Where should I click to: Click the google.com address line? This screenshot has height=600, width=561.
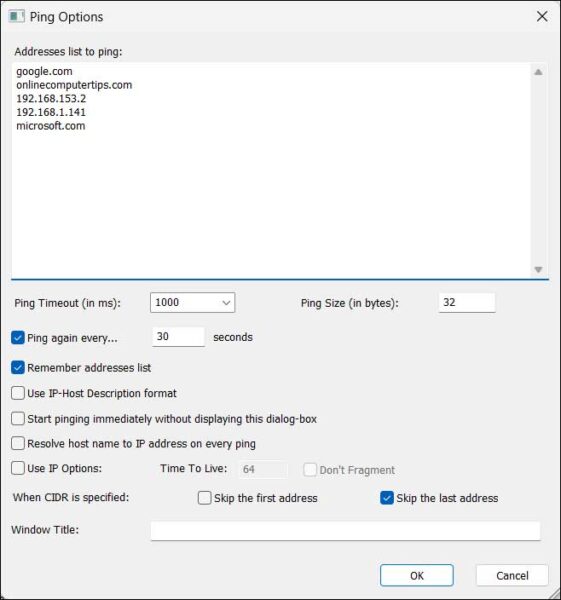pyautogui.click(x=44, y=72)
